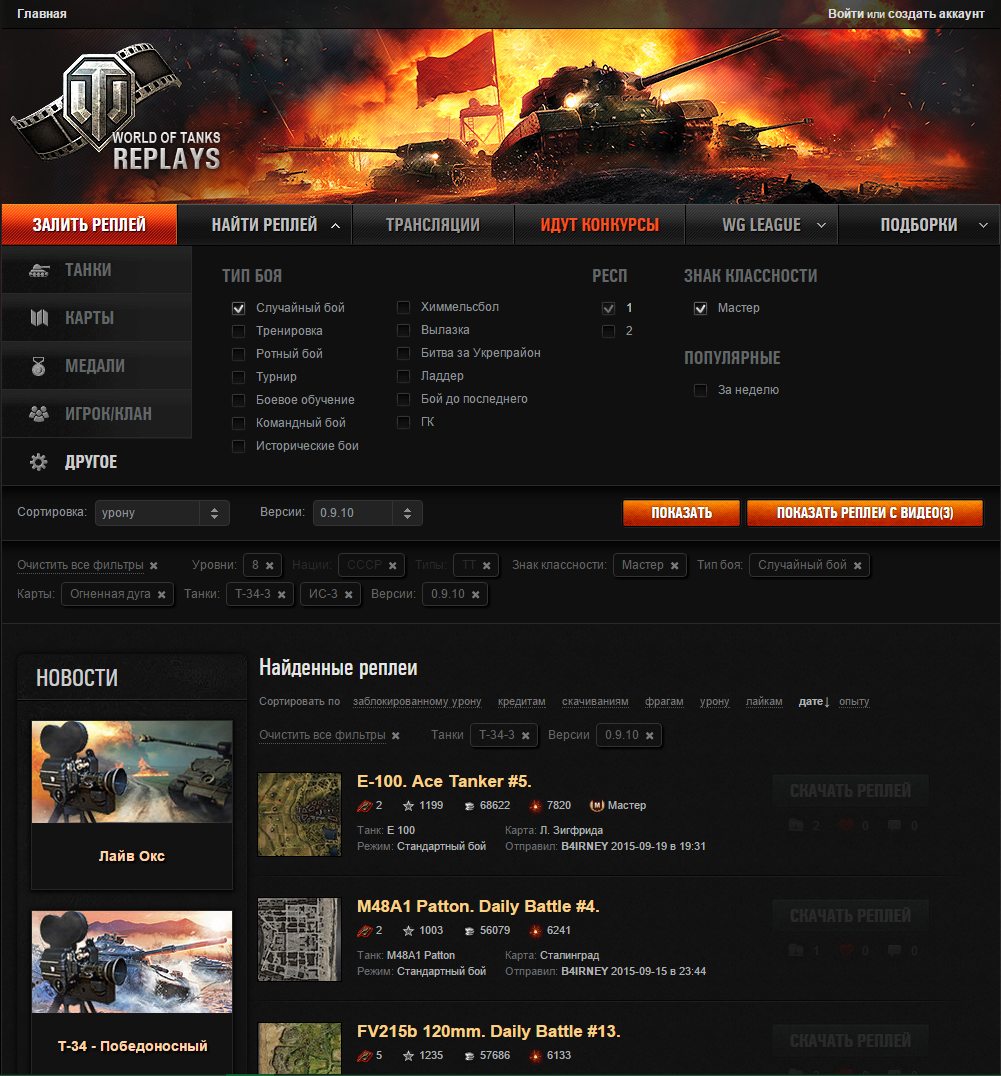Enable the Тренировка checkbox
This screenshot has height=1076, width=1001.
238,331
